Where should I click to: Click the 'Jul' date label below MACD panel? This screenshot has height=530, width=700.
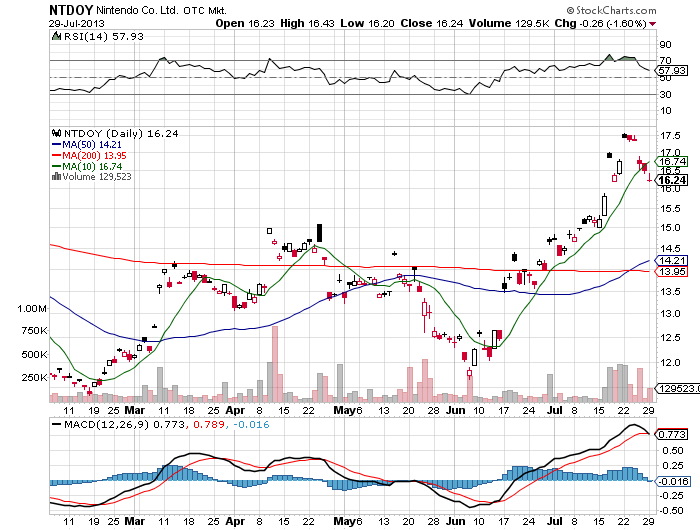[x=554, y=521]
